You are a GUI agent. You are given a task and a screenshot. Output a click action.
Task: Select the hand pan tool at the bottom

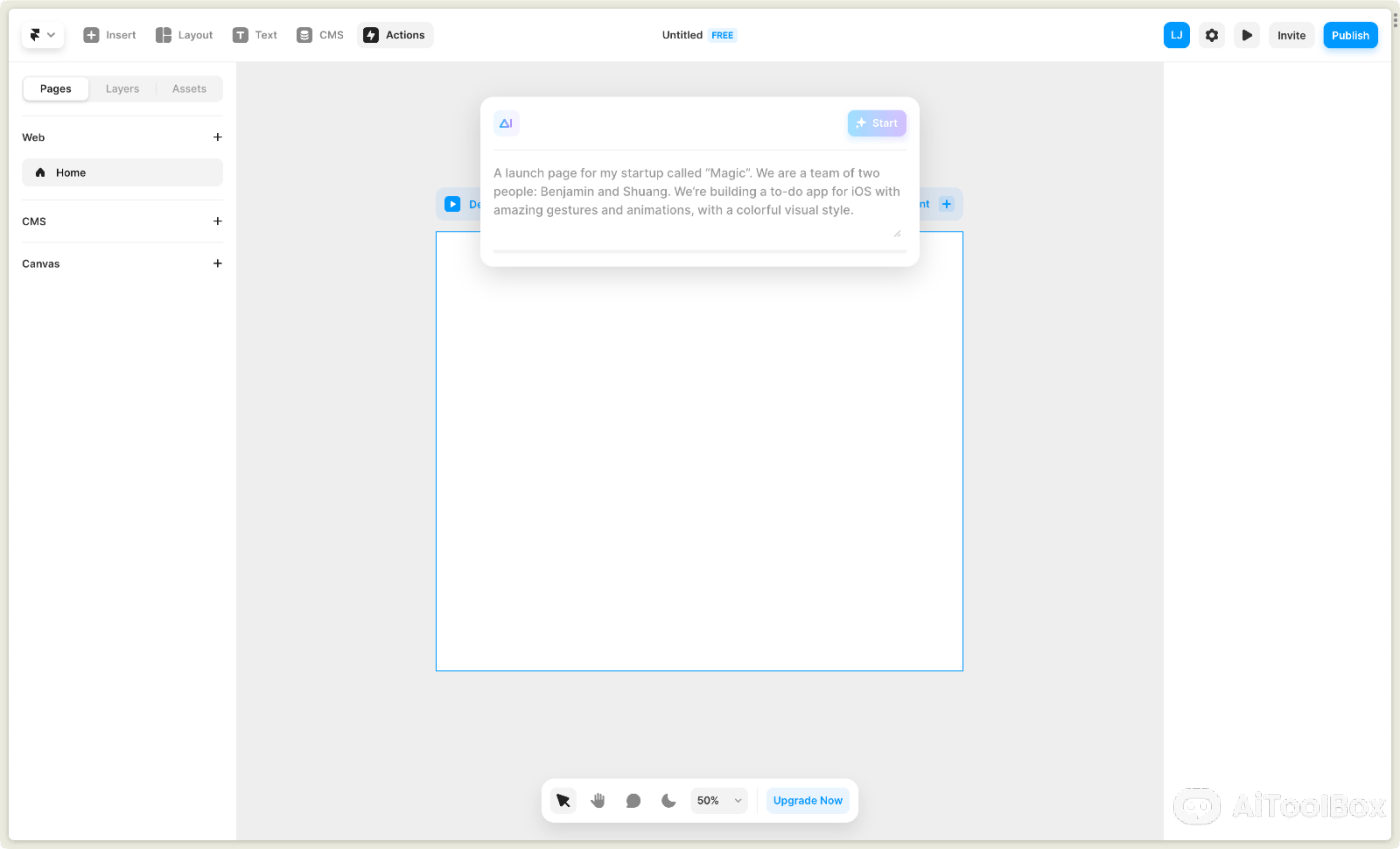(x=598, y=800)
